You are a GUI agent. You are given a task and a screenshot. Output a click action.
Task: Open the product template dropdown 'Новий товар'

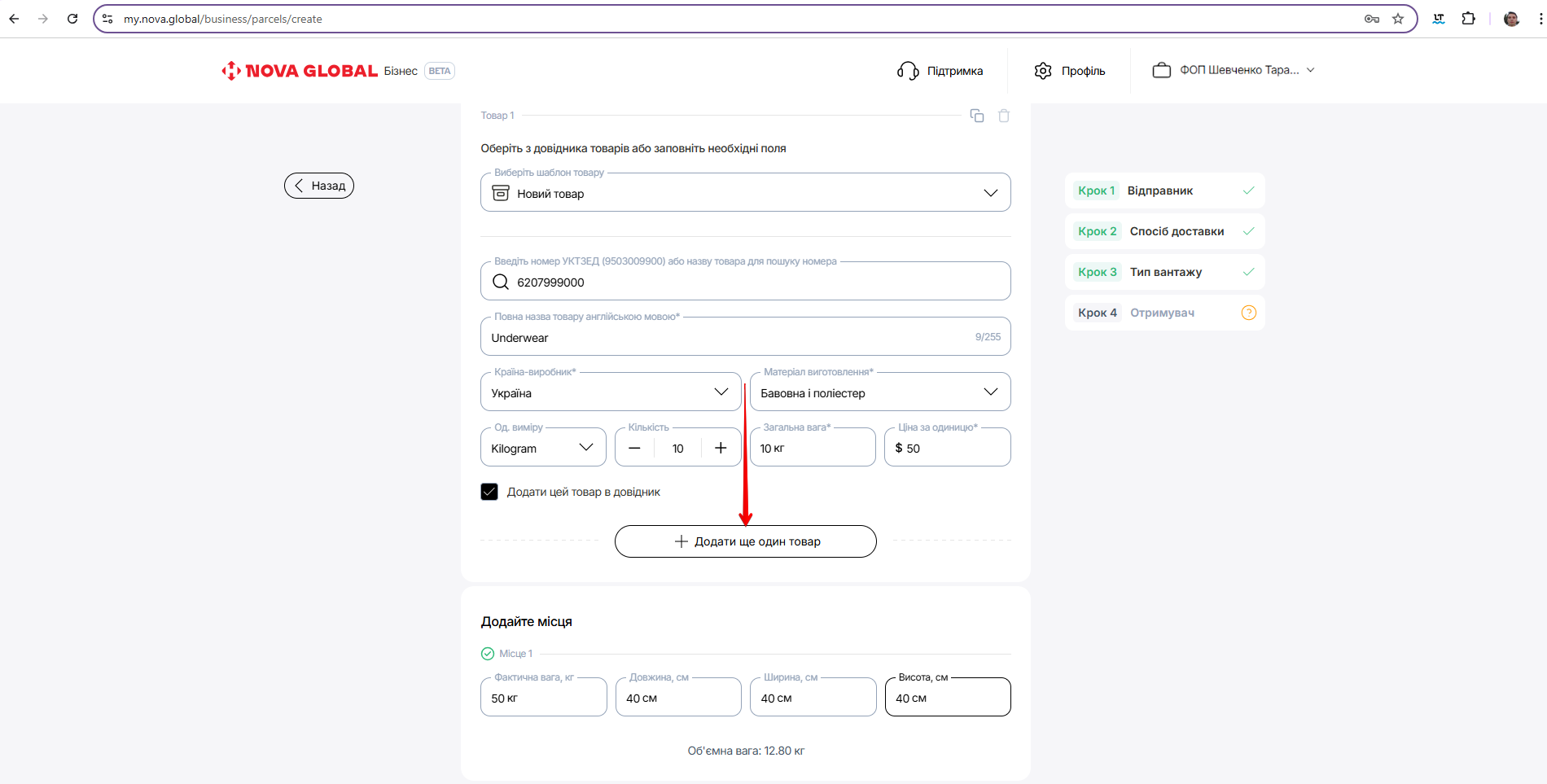click(745, 193)
